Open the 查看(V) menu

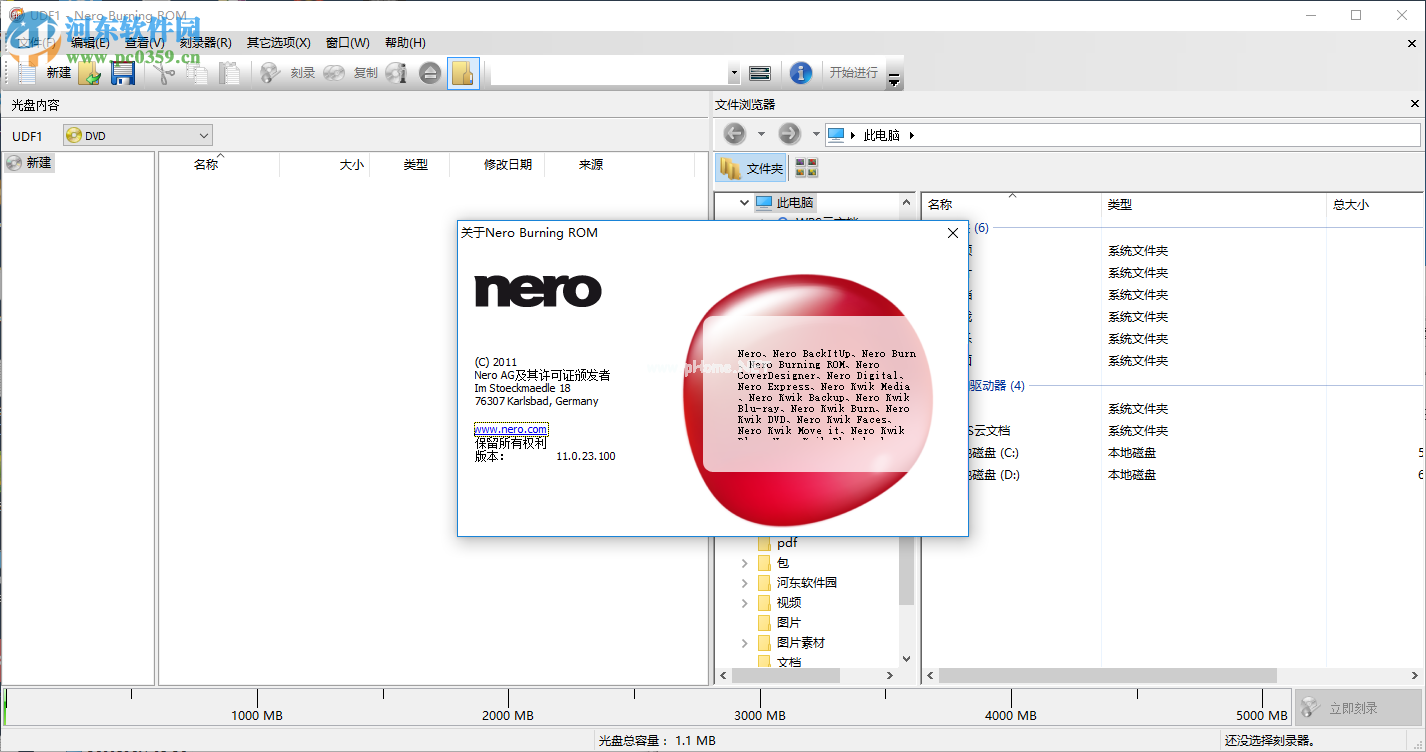pyautogui.click(x=145, y=43)
